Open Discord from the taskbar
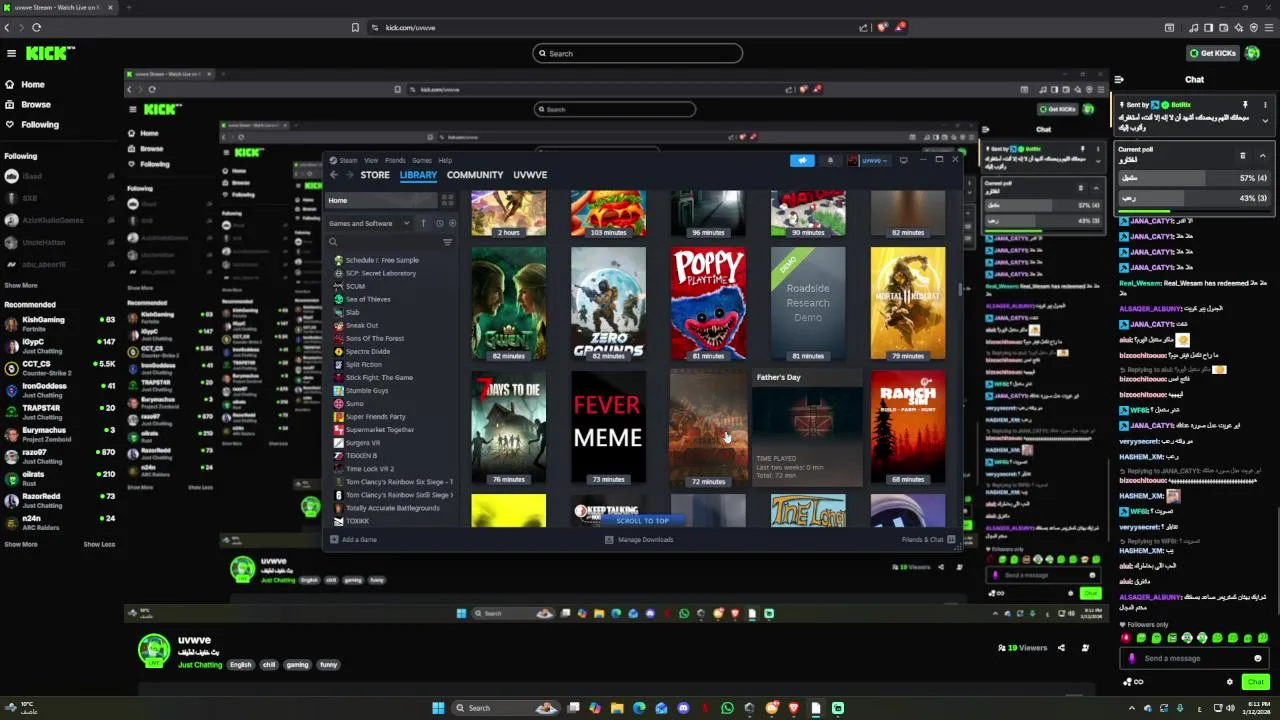The width and height of the screenshot is (1280, 720). (683, 708)
